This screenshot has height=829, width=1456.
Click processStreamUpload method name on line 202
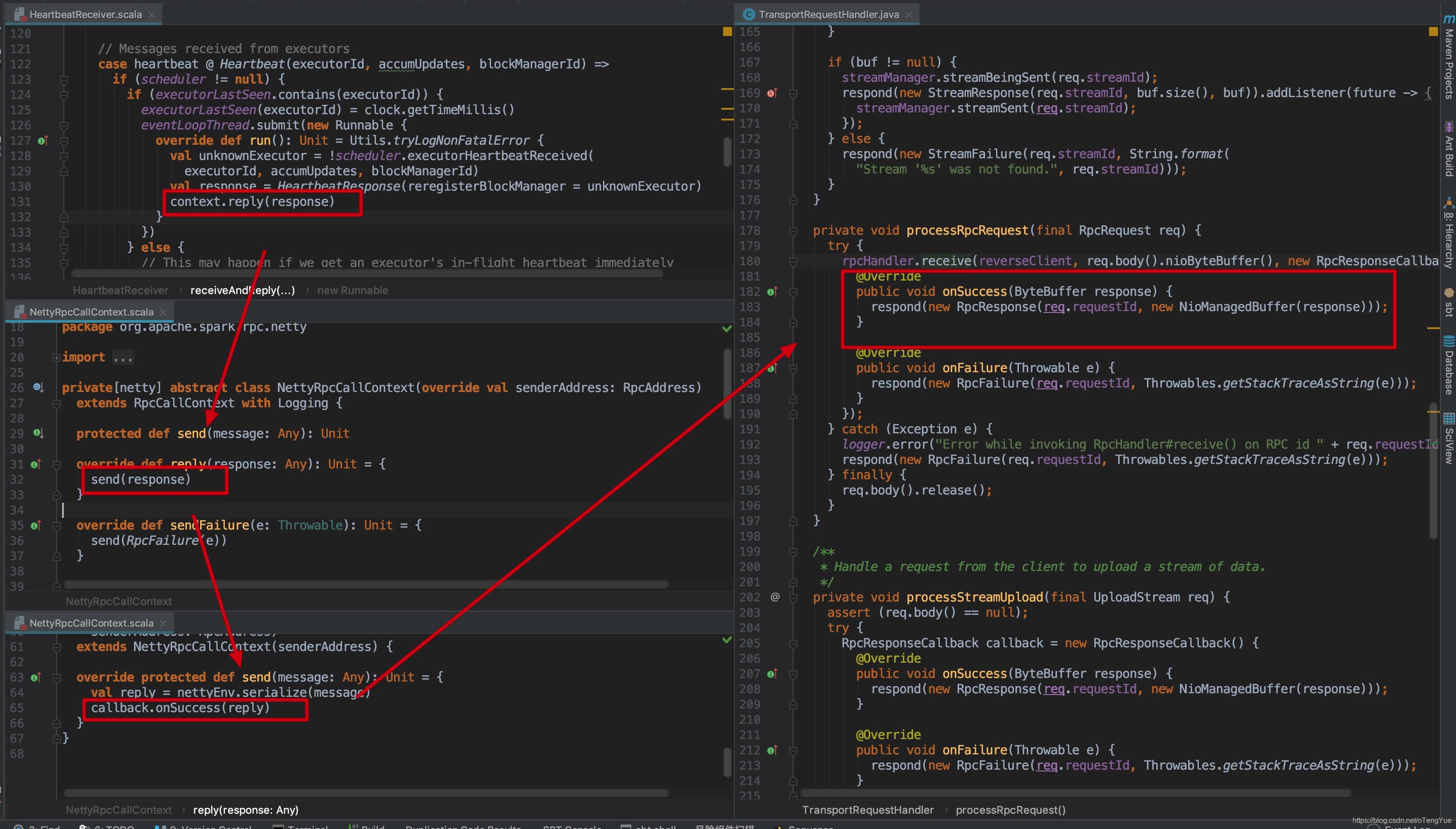(x=975, y=597)
